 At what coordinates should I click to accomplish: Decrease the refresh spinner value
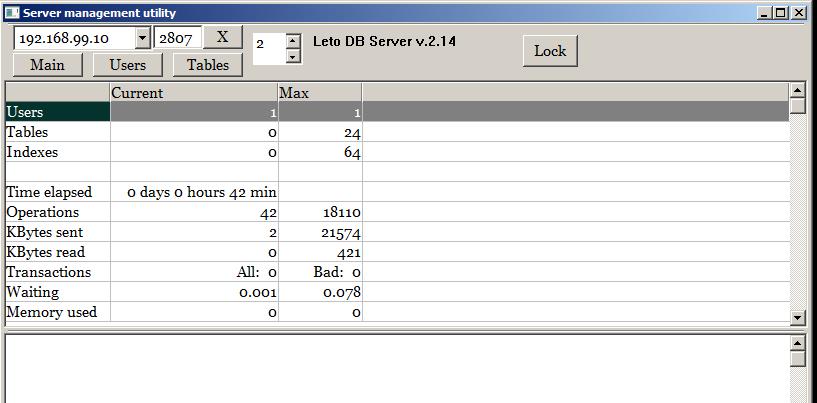292,56
